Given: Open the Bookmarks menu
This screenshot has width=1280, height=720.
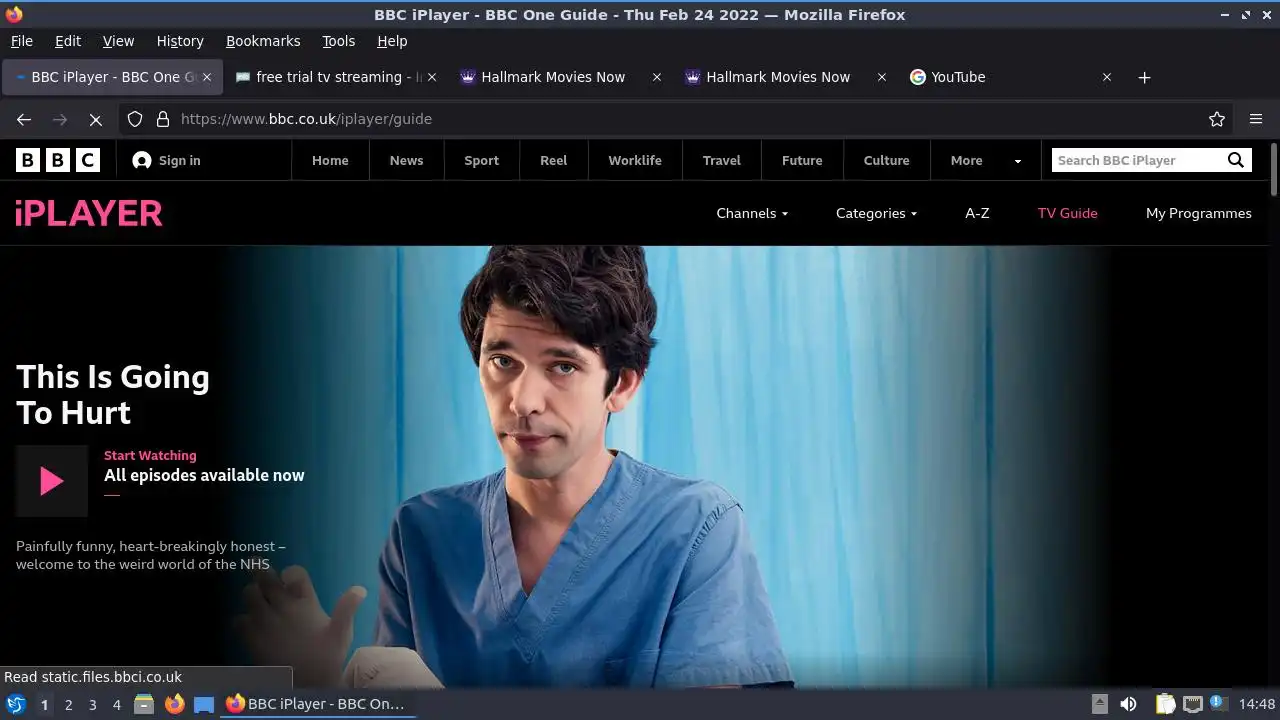Looking at the screenshot, I should pyautogui.click(x=263, y=41).
